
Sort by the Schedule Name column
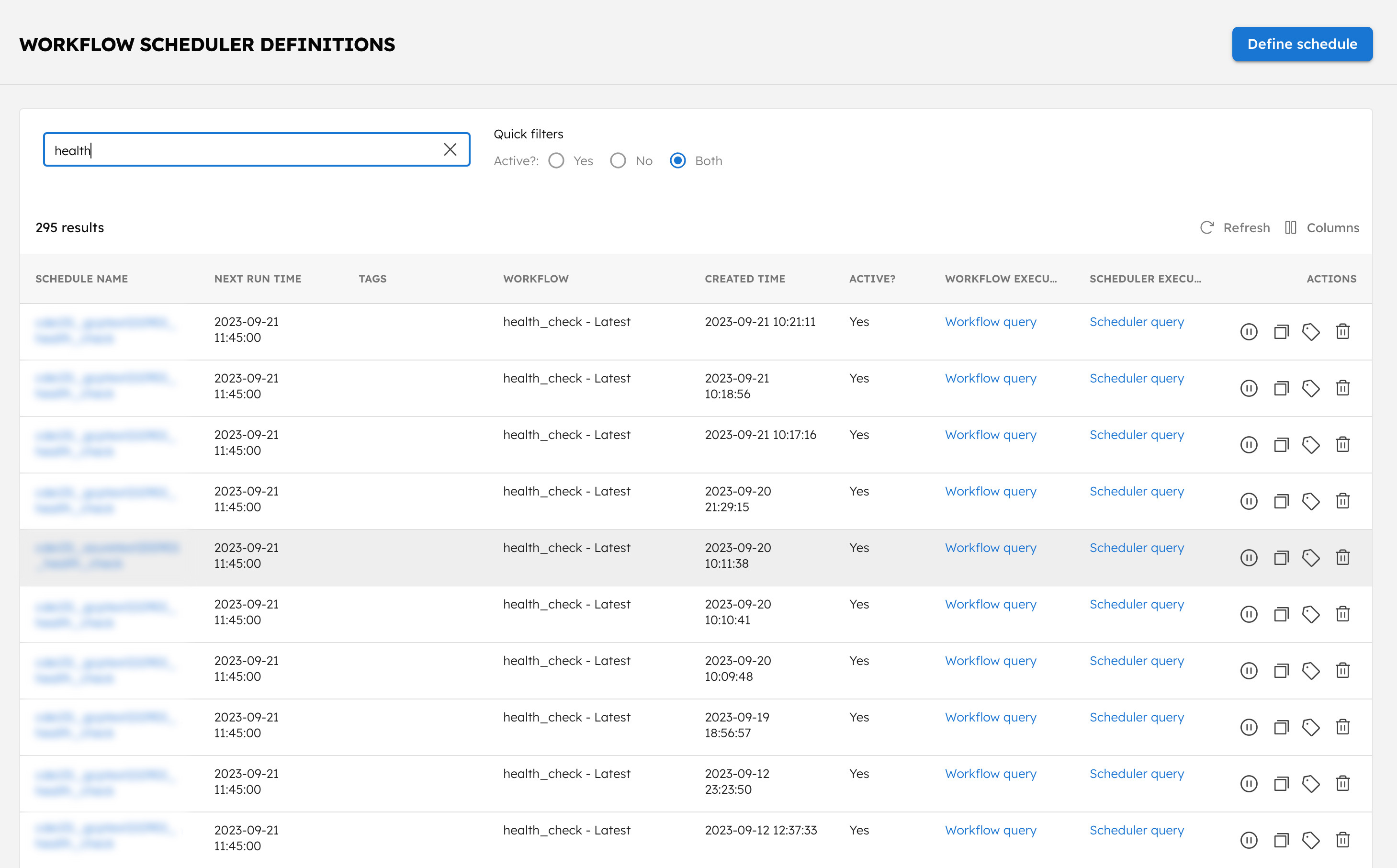pyautogui.click(x=81, y=279)
